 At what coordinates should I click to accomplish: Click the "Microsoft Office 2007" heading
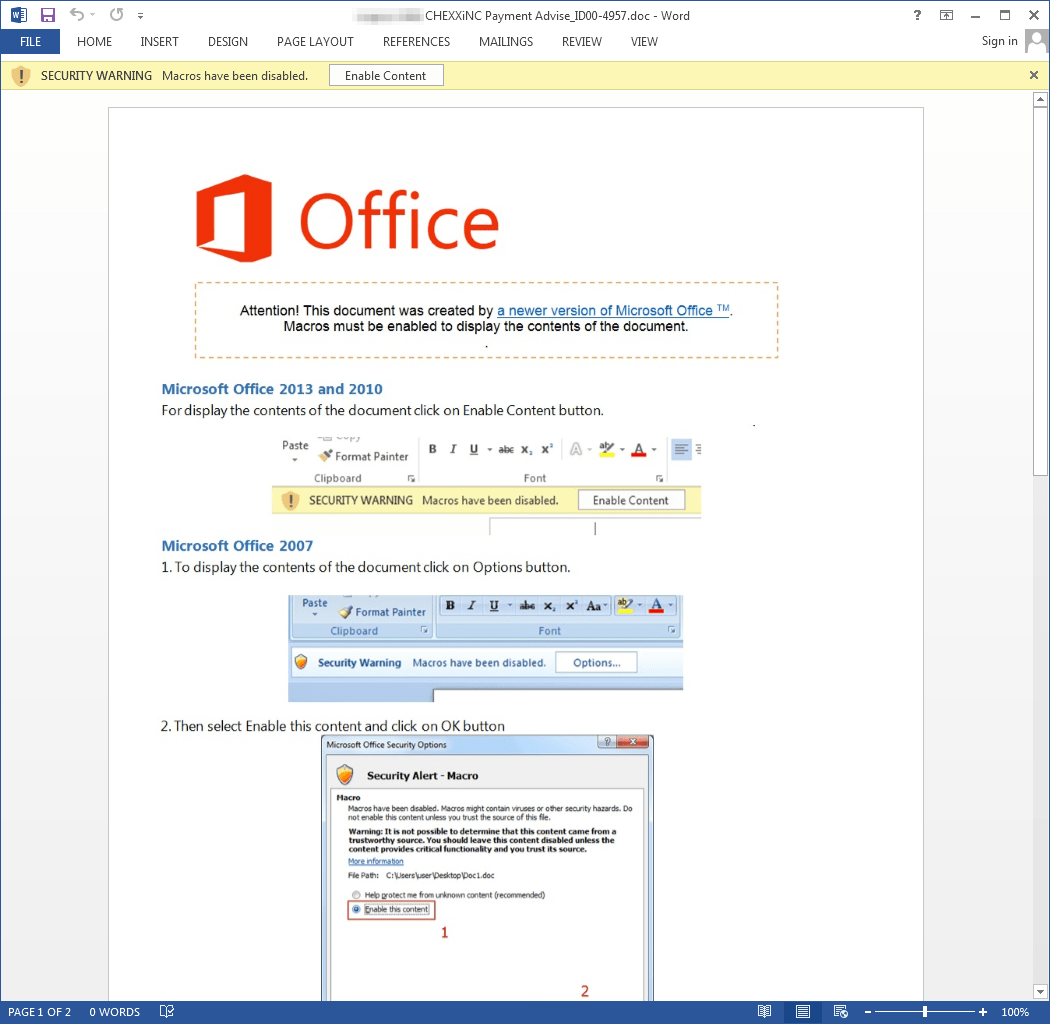pyautogui.click(x=237, y=546)
